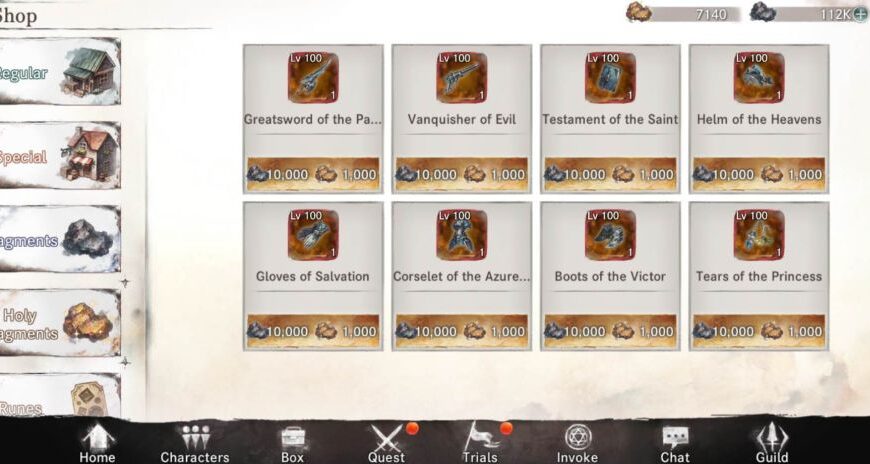The width and height of the screenshot is (870, 464).
Task: Select the Vanquisher of Evil item
Action: pyautogui.click(x=462, y=119)
